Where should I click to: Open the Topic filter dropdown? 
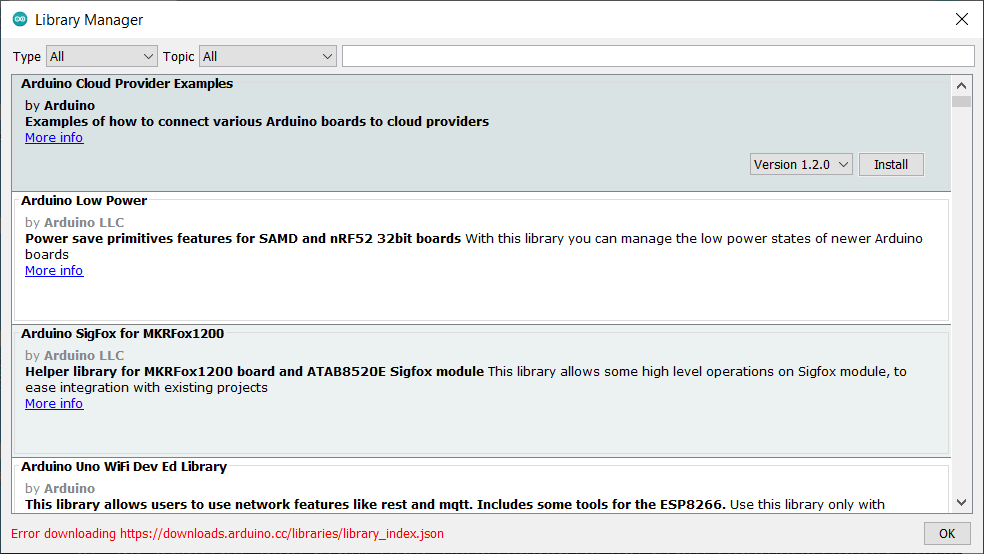(267, 57)
